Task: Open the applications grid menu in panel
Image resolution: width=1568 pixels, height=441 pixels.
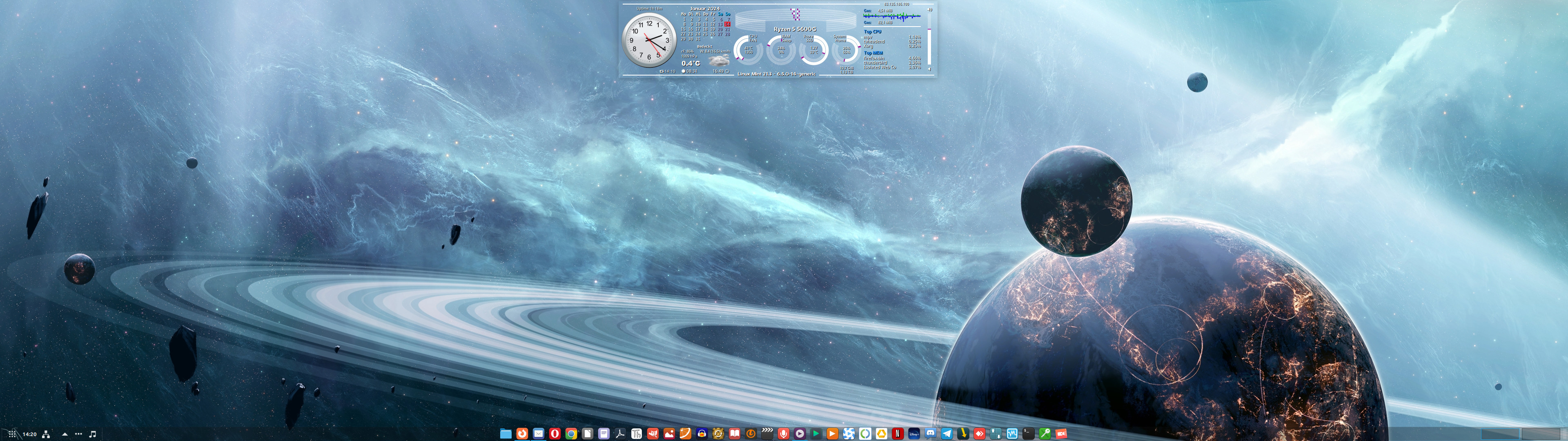Action: pos(11,434)
